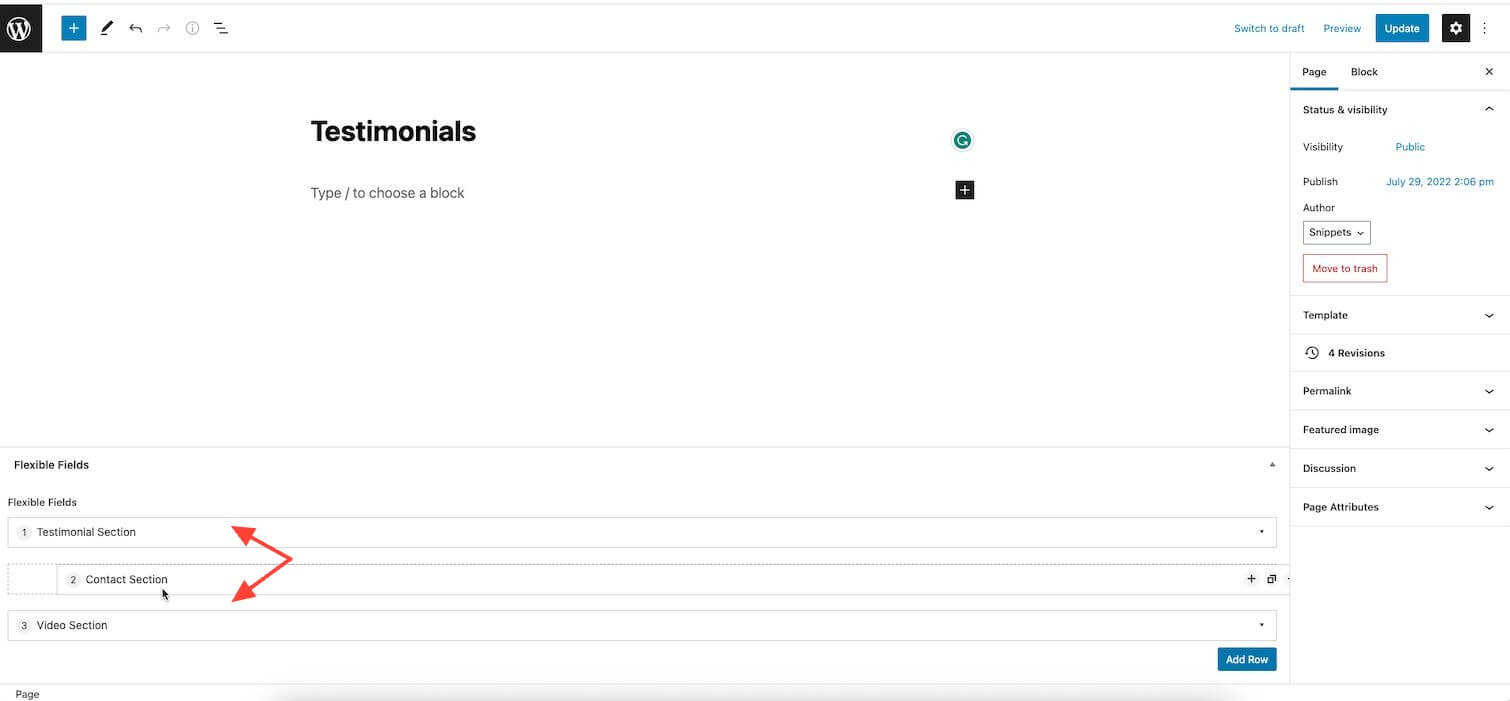Screen dimensions: 1510x701
Task: Switch to the Block tab
Action: 1364,71
